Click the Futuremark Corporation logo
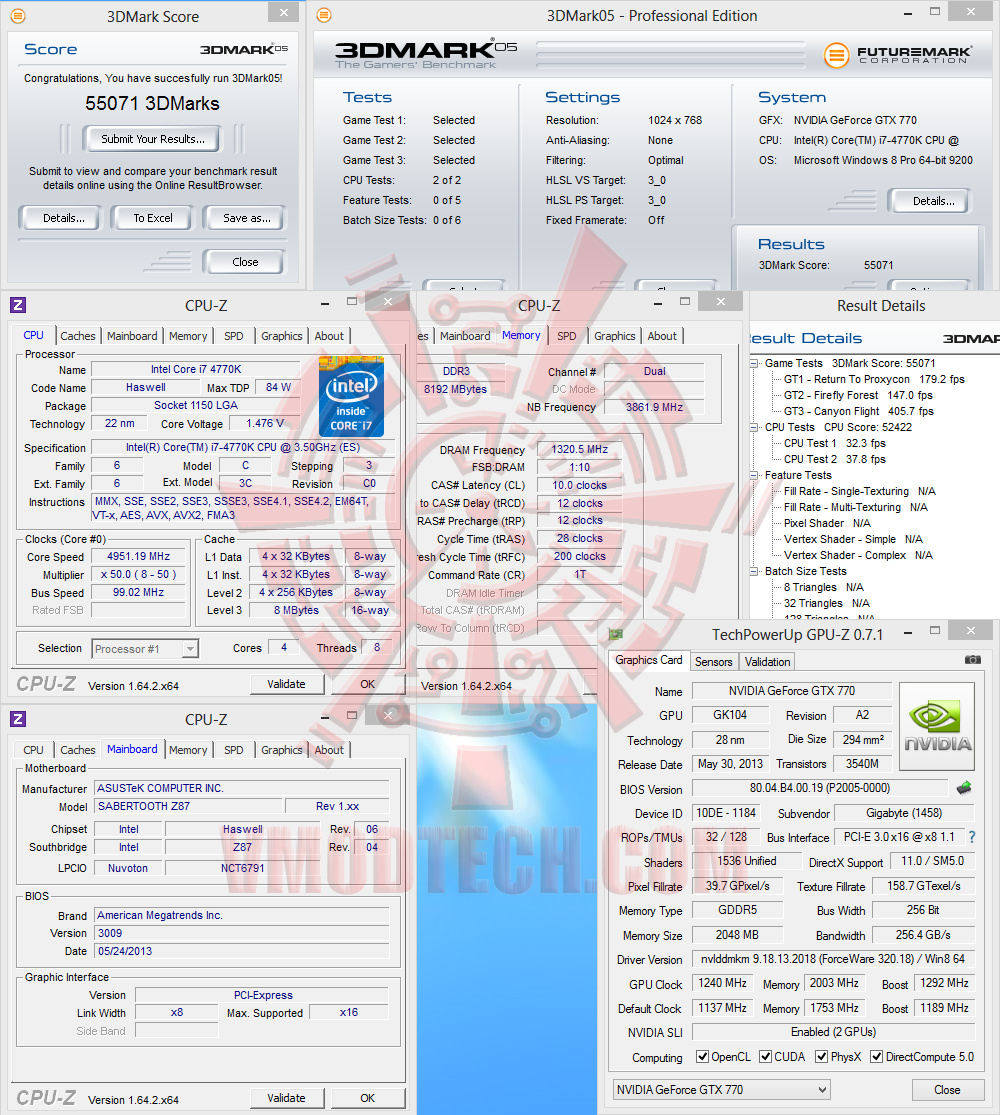Screen dimensions: 1000x1115 click(898, 55)
